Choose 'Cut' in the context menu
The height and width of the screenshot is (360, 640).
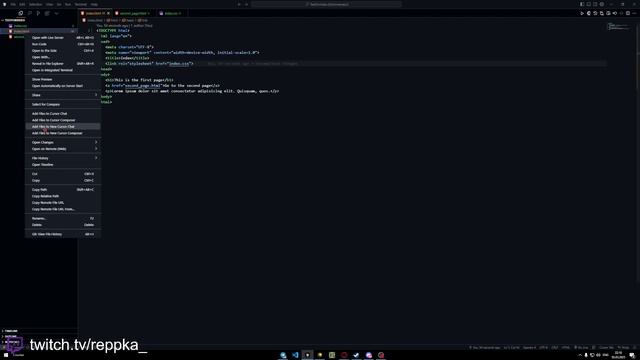pos(63,174)
